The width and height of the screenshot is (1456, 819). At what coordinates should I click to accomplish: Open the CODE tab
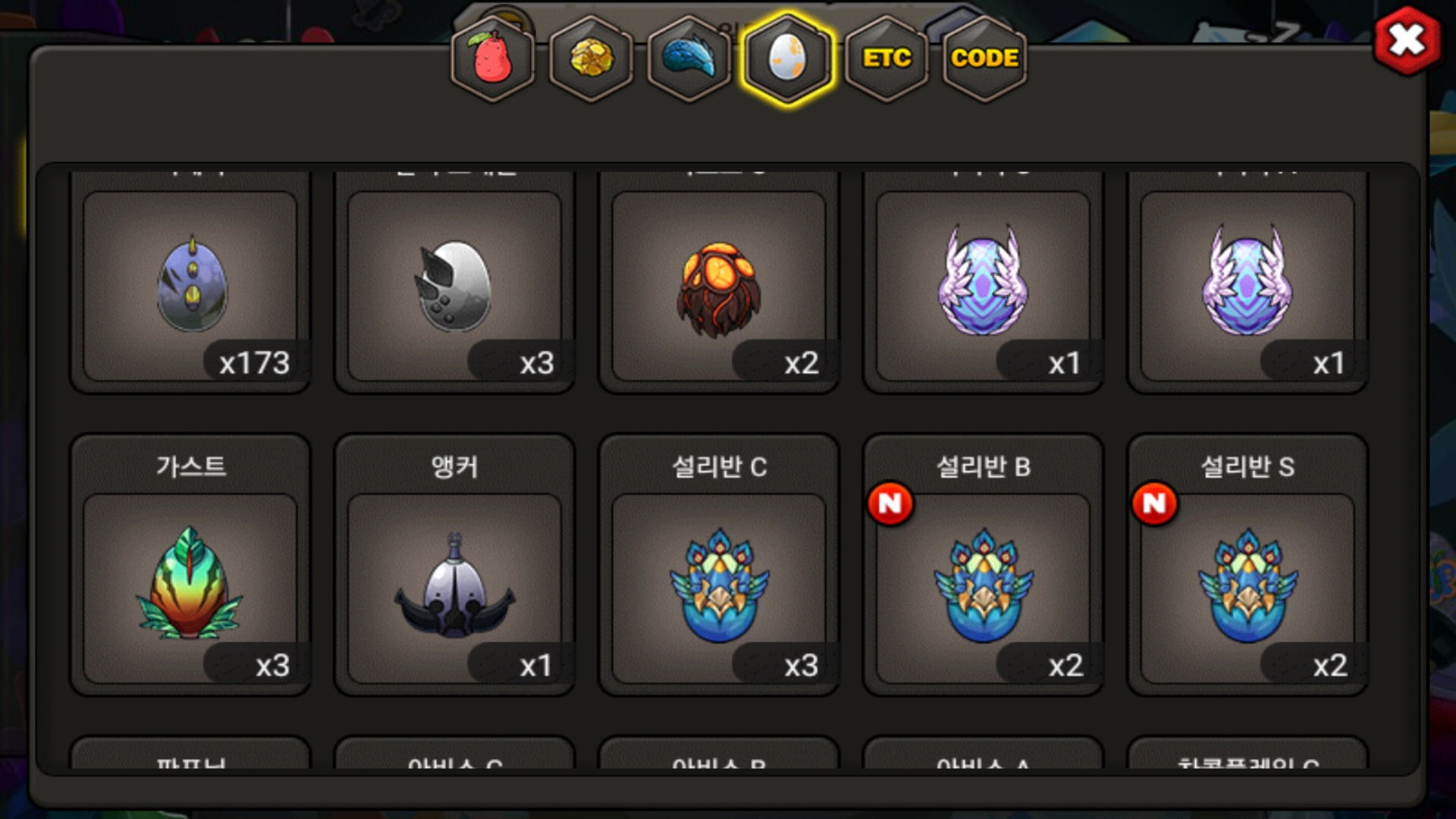[984, 58]
